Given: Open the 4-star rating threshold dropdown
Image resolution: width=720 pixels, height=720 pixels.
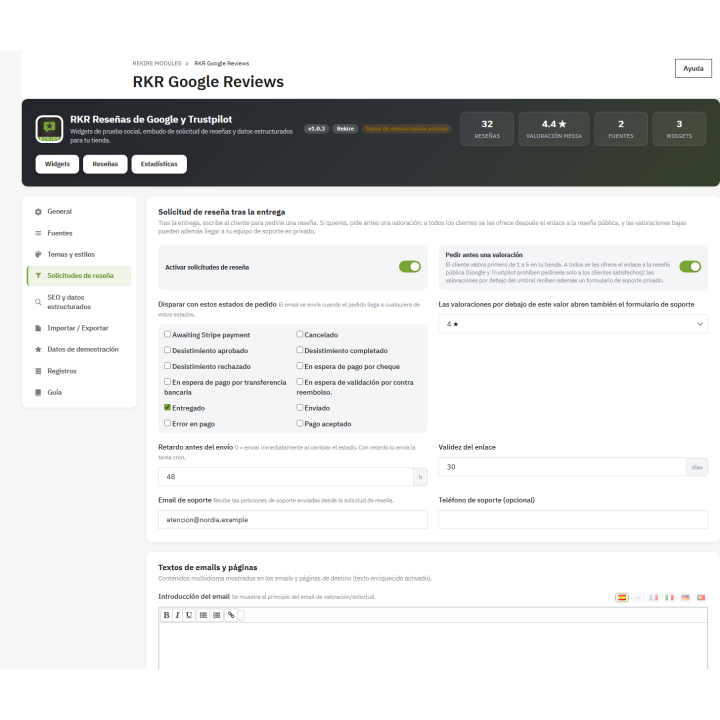Looking at the screenshot, I should coord(573,324).
